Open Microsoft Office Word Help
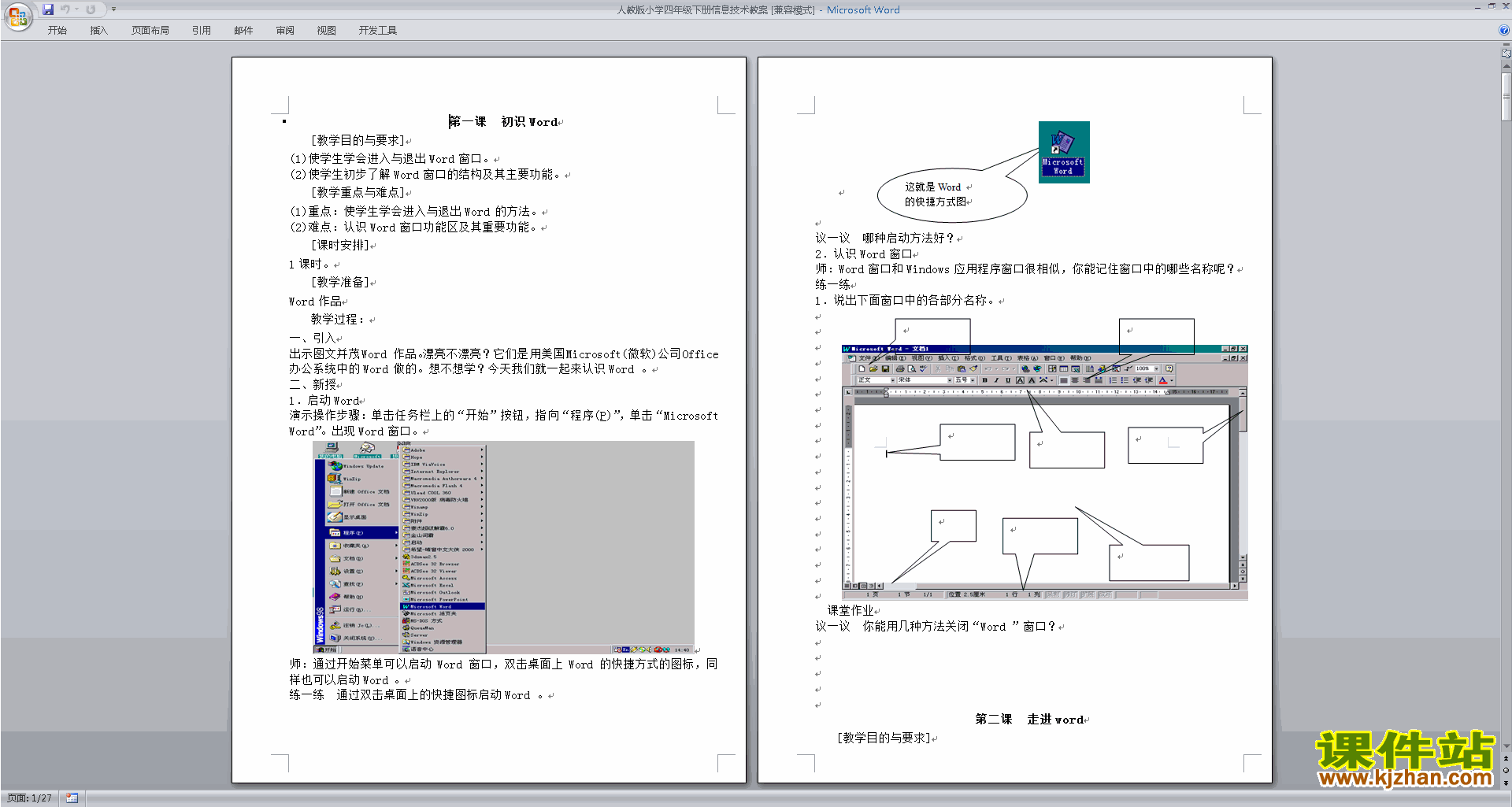The width and height of the screenshot is (1512, 807). tap(1504, 31)
